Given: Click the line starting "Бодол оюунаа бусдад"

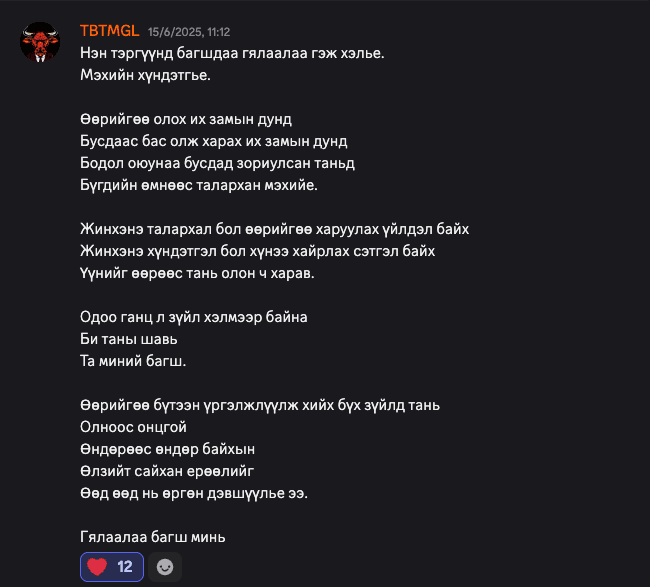Looking at the screenshot, I should pos(217,163).
